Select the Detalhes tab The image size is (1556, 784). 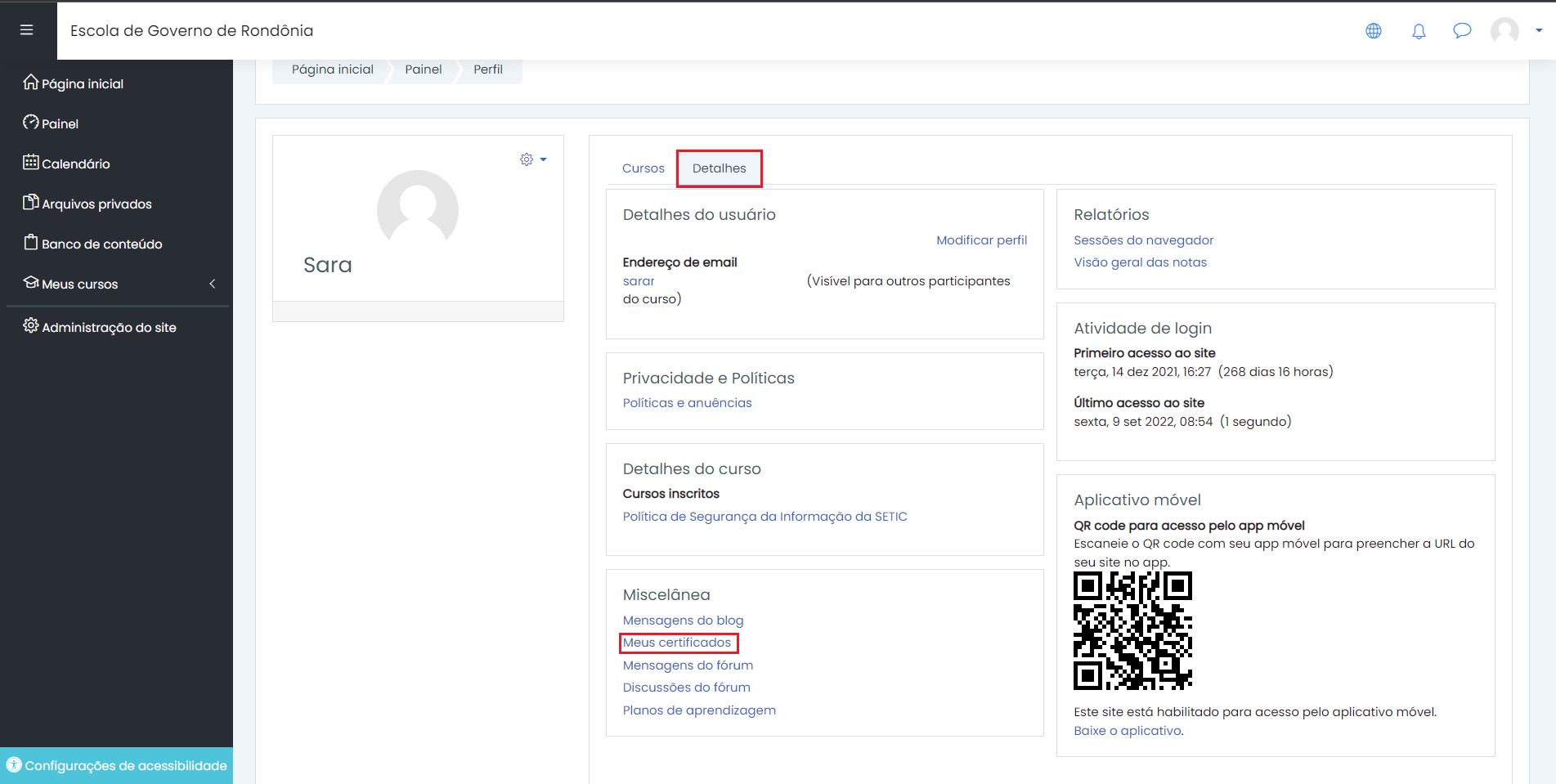(x=720, y=168)
